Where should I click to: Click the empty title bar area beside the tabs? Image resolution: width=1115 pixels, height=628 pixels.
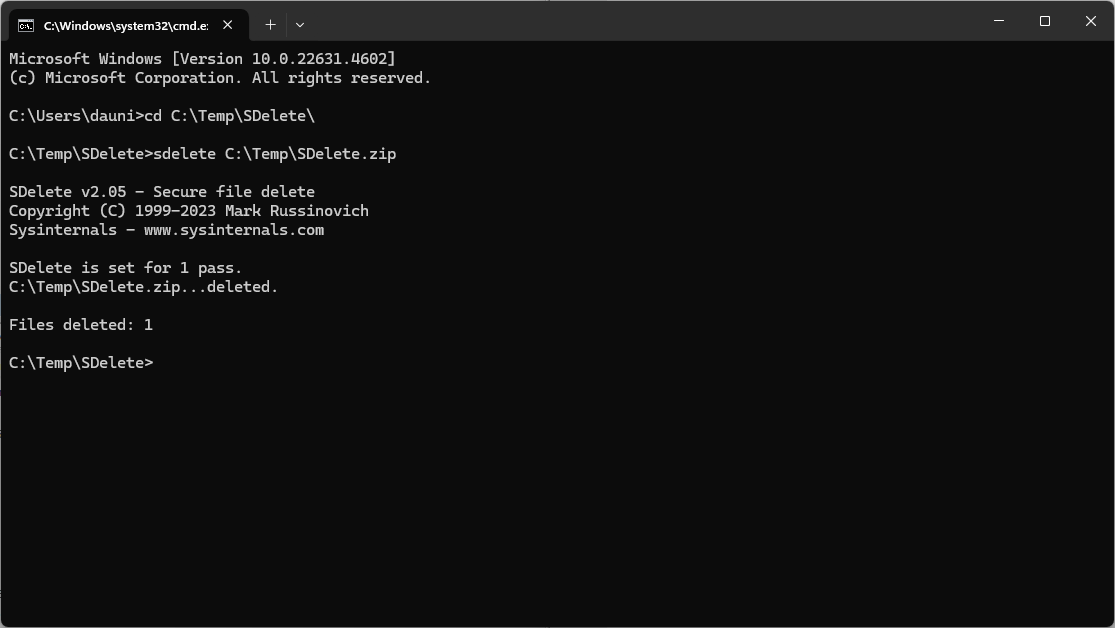[640, 21]
